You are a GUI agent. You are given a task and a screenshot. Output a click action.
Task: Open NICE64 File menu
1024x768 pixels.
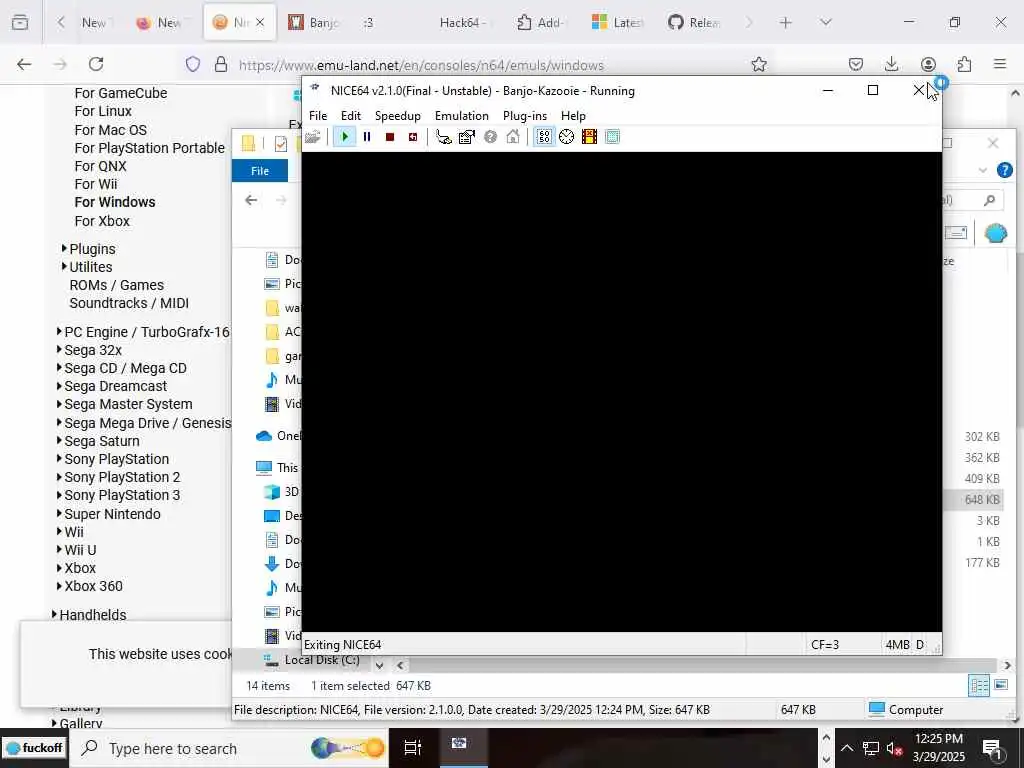[318, 116]
